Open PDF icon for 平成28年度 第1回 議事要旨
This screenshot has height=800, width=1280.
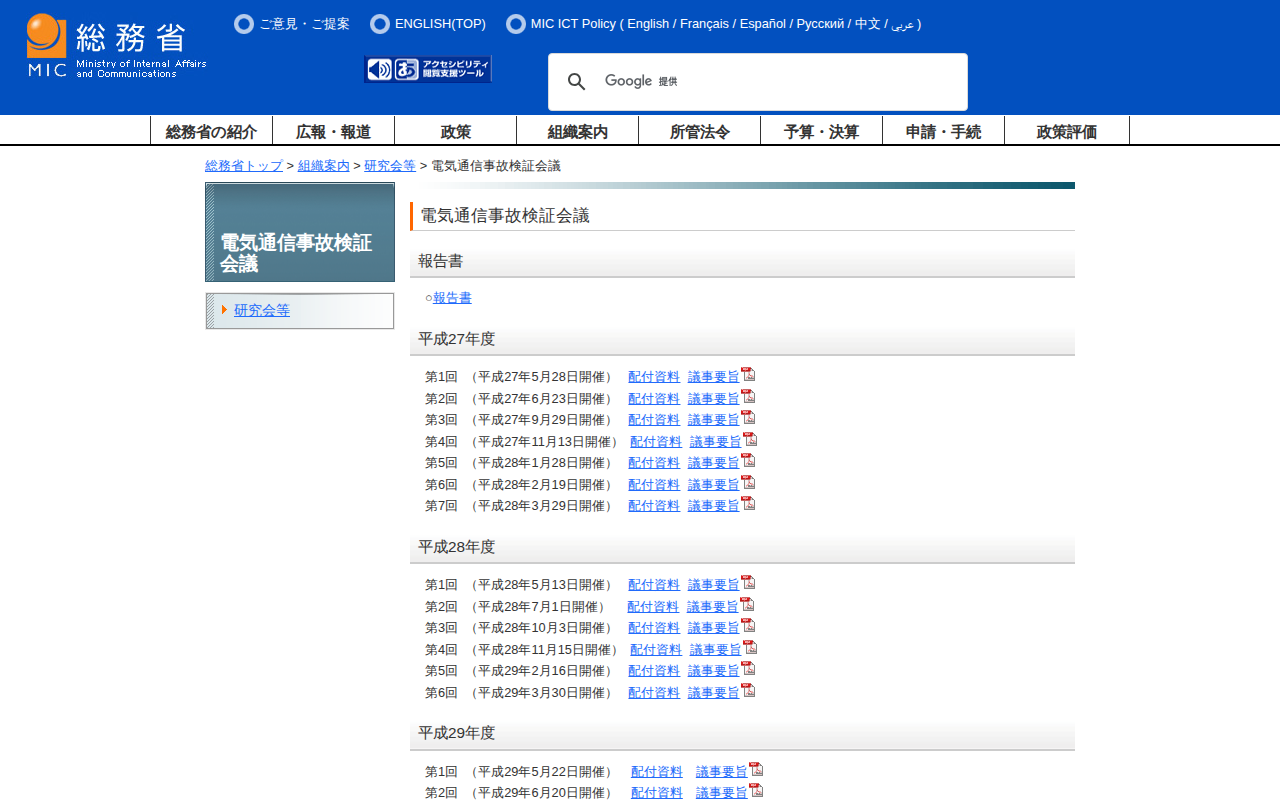coord(748,583)
